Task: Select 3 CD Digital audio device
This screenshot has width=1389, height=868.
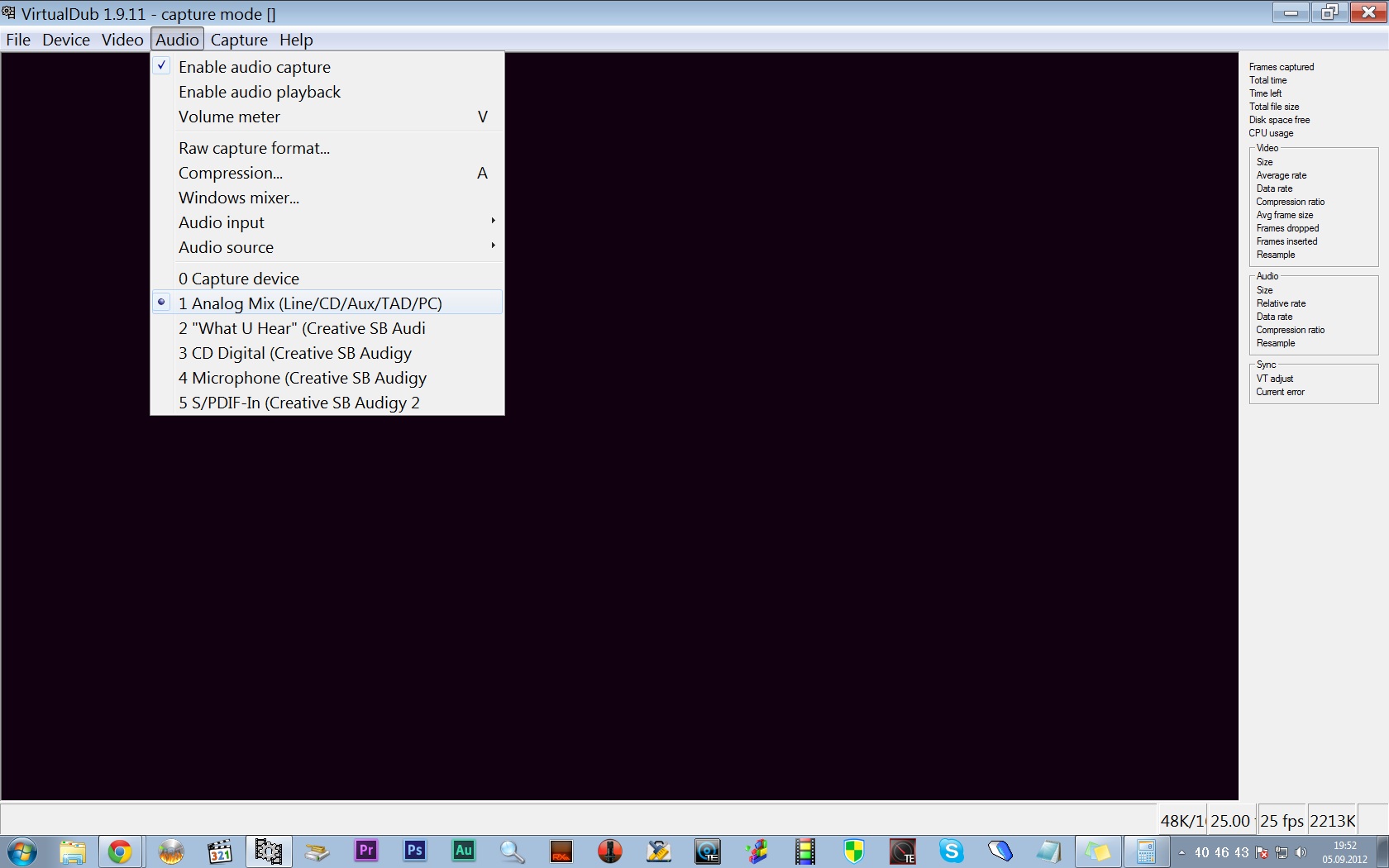Action: click(x=327, y=353)
